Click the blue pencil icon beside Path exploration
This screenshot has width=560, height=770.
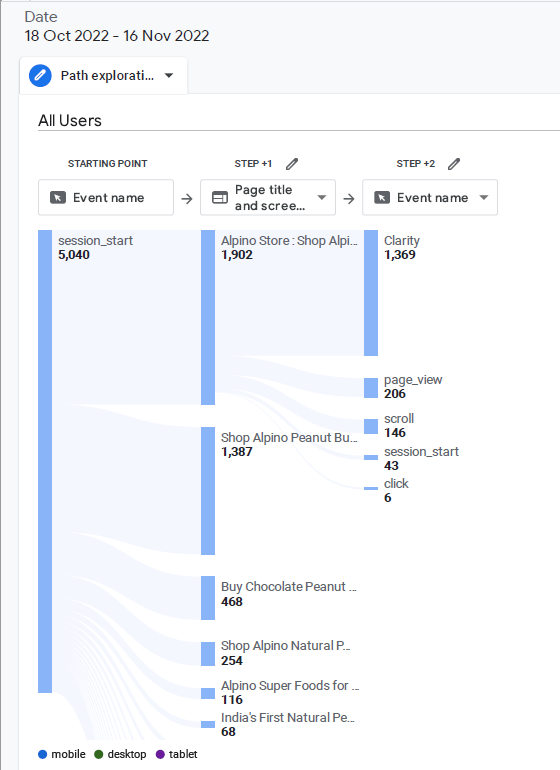40,76
